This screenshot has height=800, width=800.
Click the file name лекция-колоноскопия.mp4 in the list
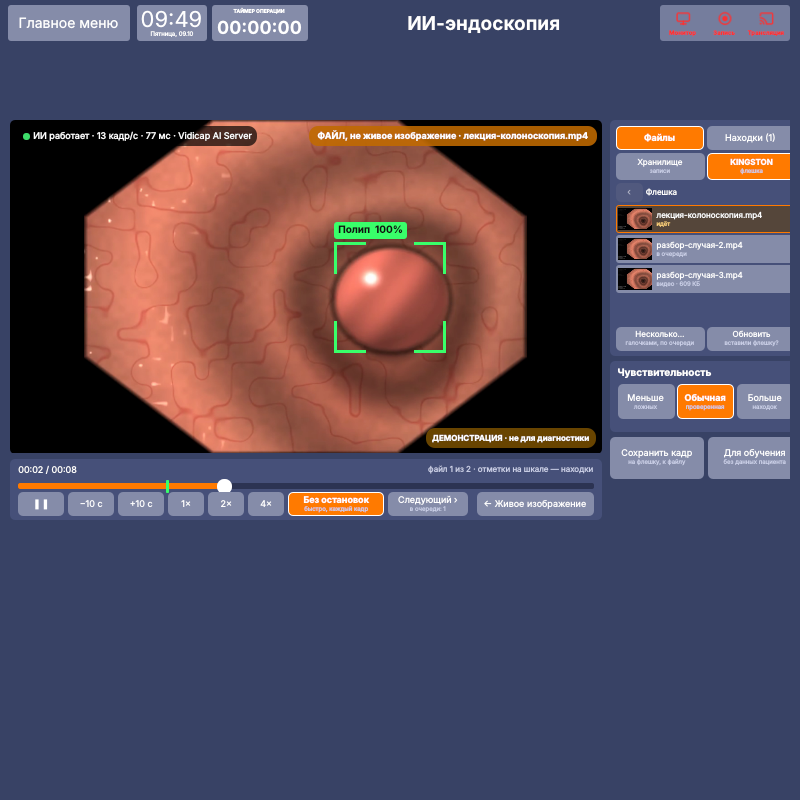pos(709,215)
